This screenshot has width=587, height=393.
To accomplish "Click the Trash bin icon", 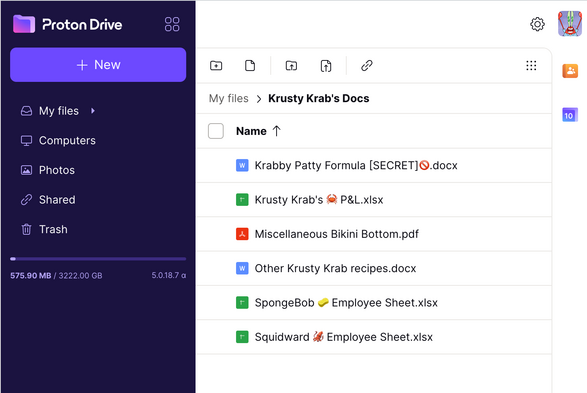I will 26,229.
